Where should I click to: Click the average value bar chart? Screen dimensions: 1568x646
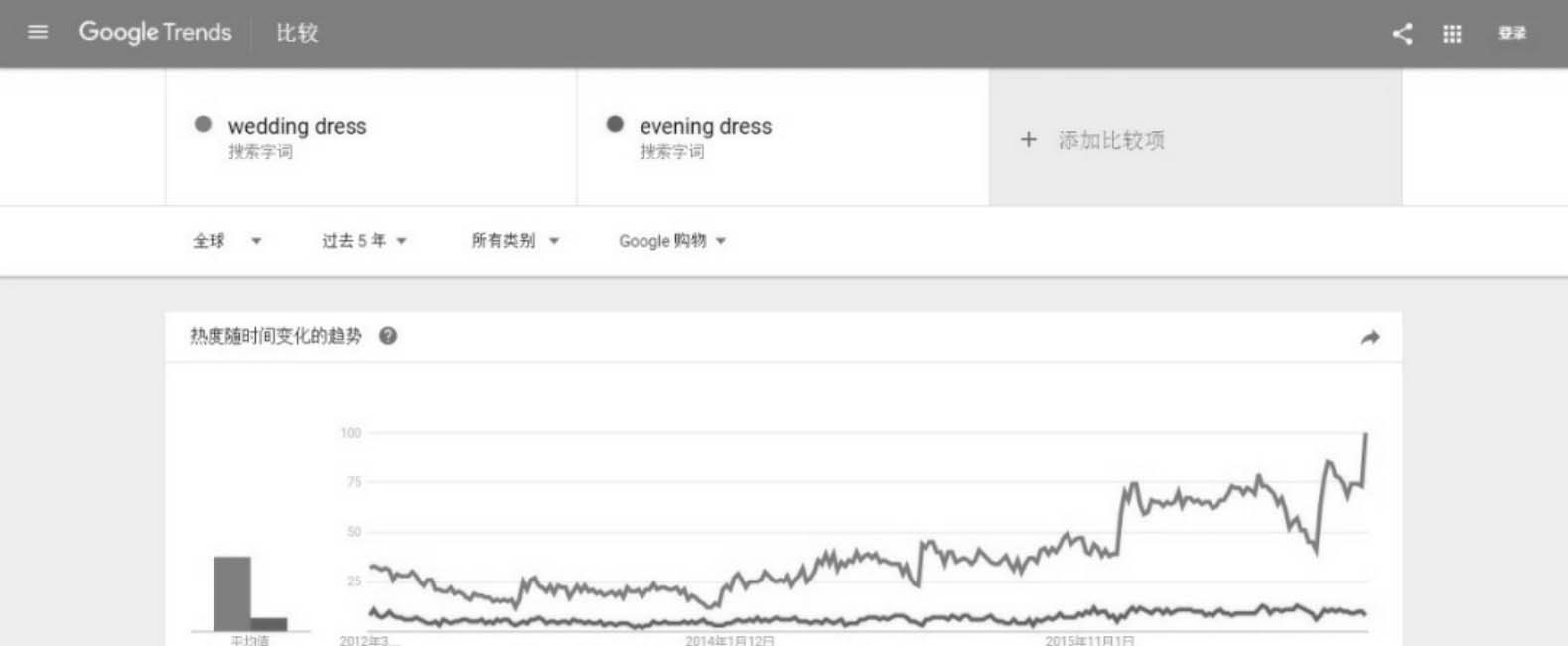click(x=249, y=593)
